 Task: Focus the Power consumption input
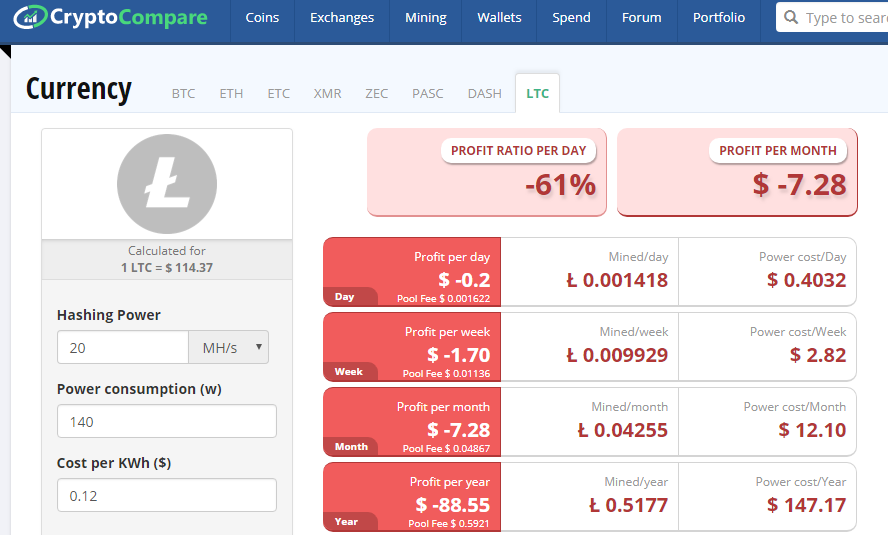pyautogui.click(x=166, y=421)
